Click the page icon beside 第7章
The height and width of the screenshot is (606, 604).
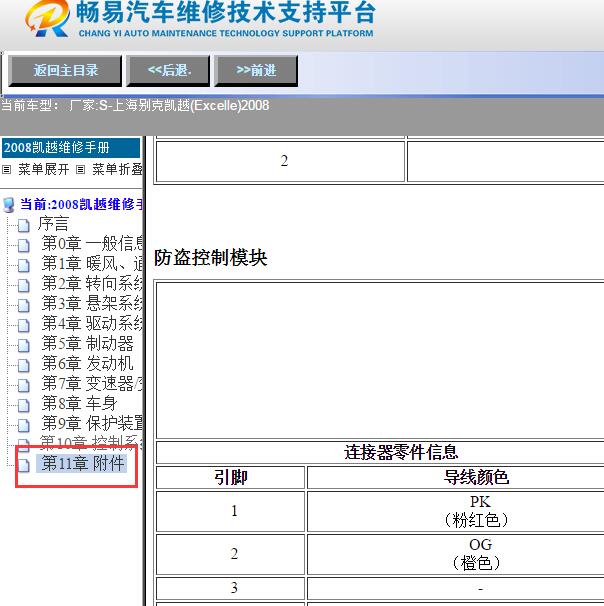click(x=24, y=386)
